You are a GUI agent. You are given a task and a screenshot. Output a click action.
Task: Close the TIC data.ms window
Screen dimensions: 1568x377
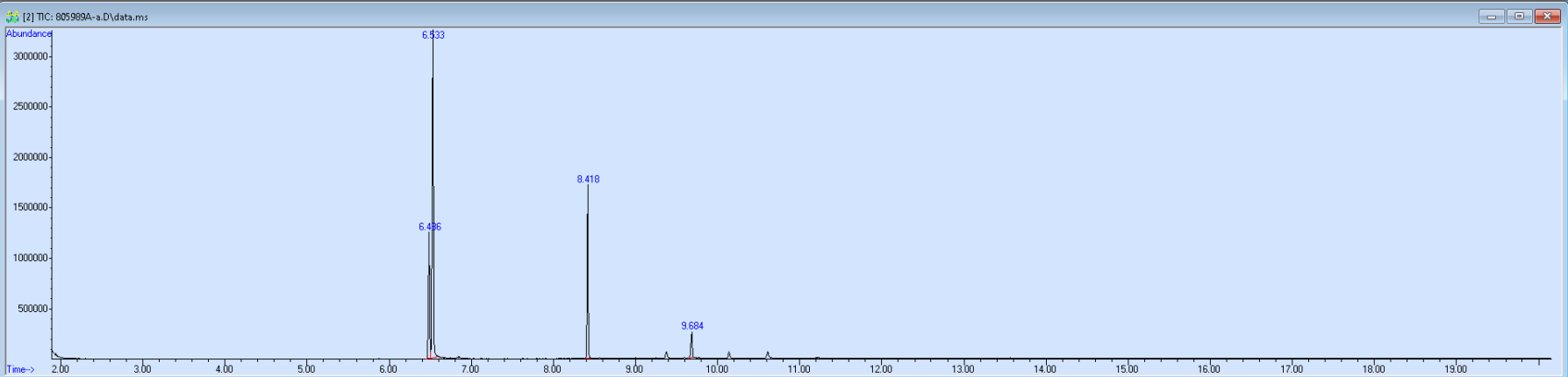click(1547, 17)
